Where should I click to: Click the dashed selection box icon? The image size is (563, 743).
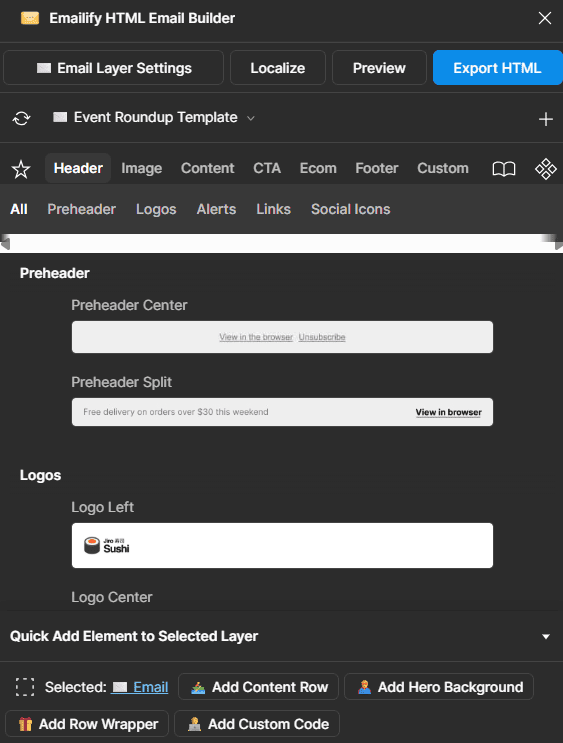[x=25, y=687]
